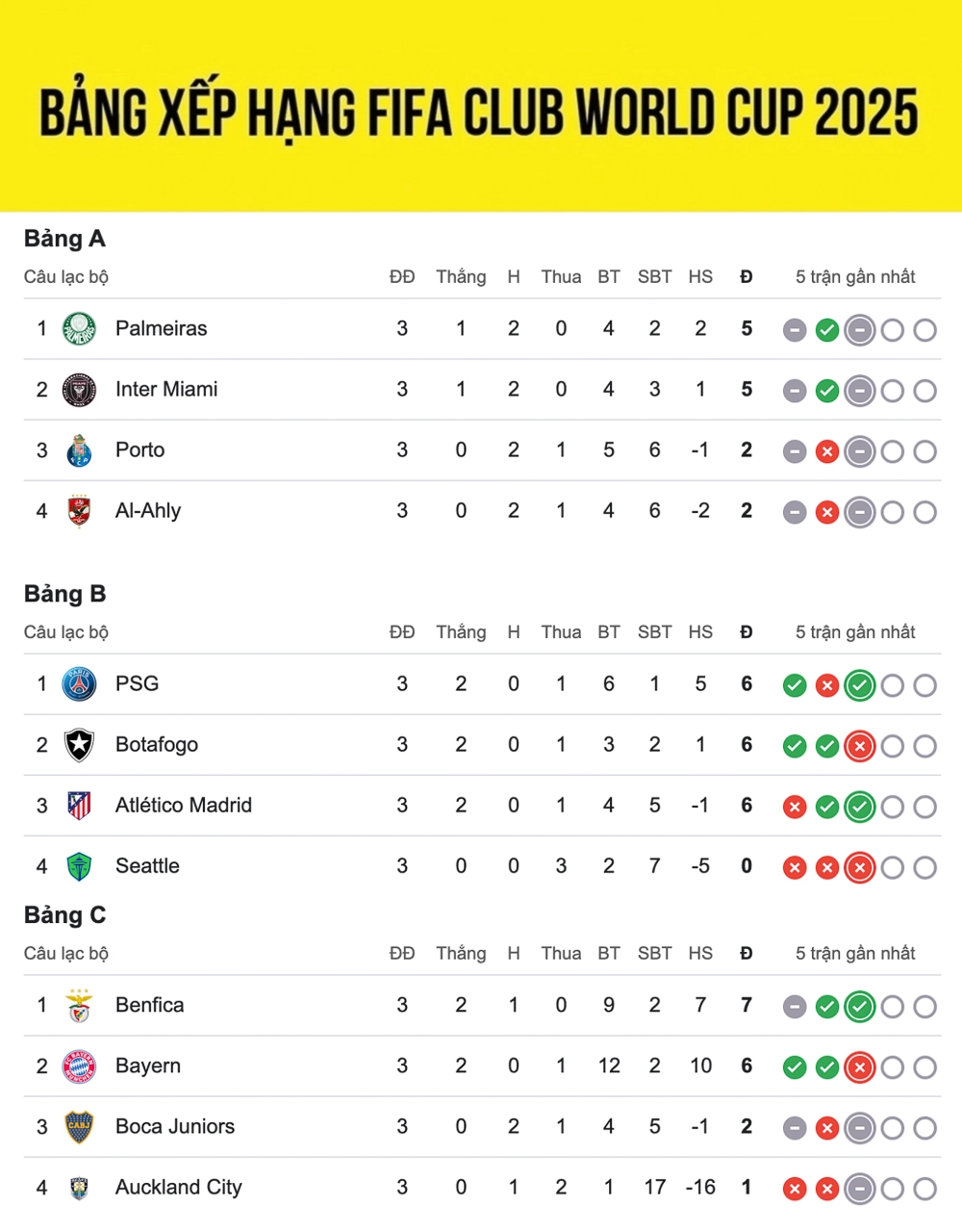Select Palmeiras' highlighted latest draw indicator
The image size is (962, 1232).
click(x=860, y=330)
